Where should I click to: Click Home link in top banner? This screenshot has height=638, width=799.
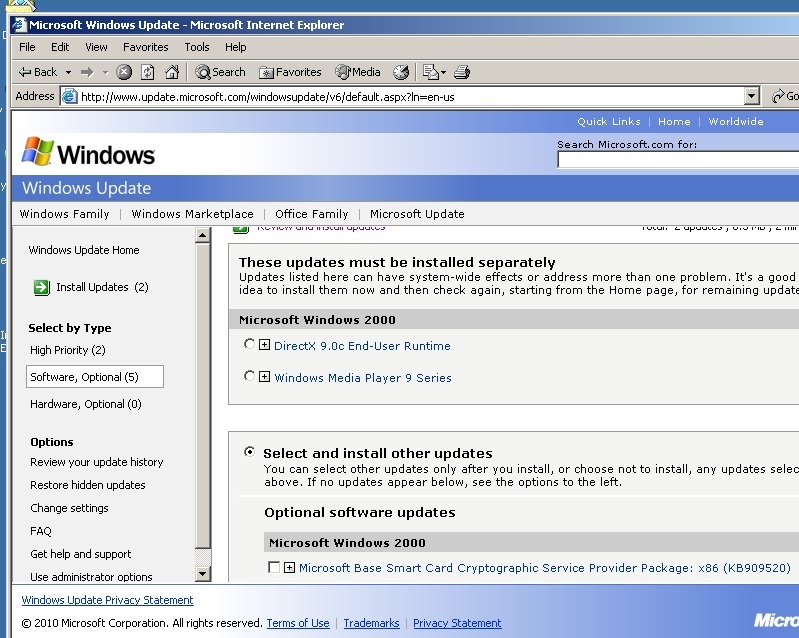click(674, 121)
